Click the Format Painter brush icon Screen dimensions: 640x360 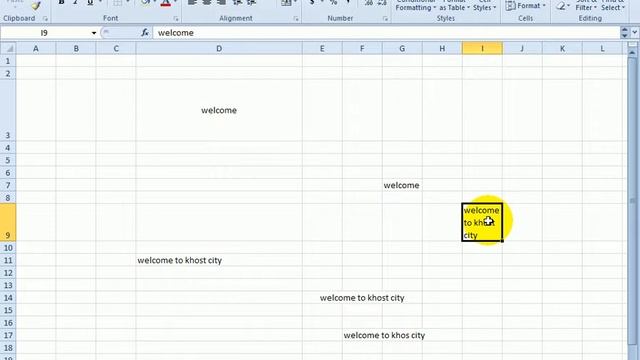click(x=36, y=5)
